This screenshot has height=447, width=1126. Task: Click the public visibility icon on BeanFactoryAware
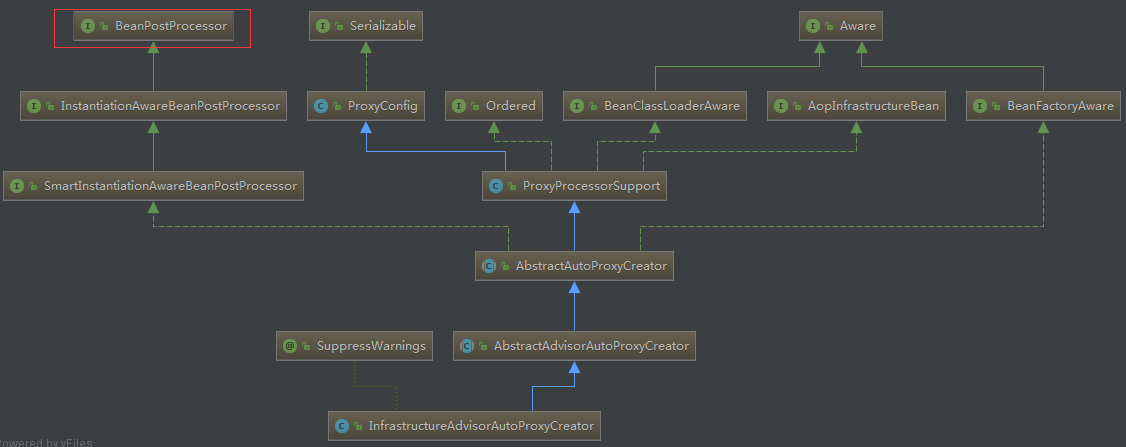click(x=997, y=106)
